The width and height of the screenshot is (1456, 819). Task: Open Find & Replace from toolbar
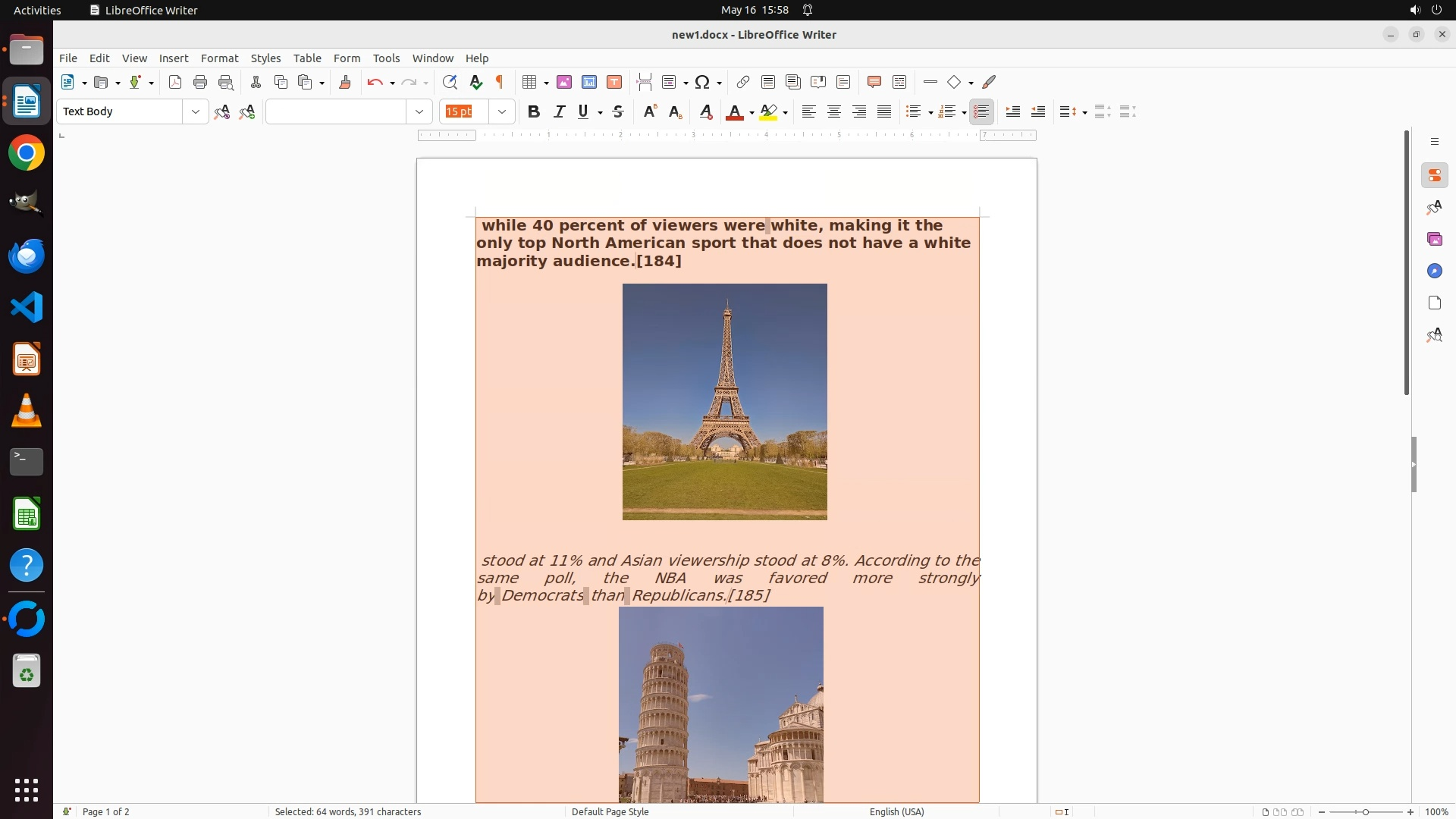(x=450, y=82)
